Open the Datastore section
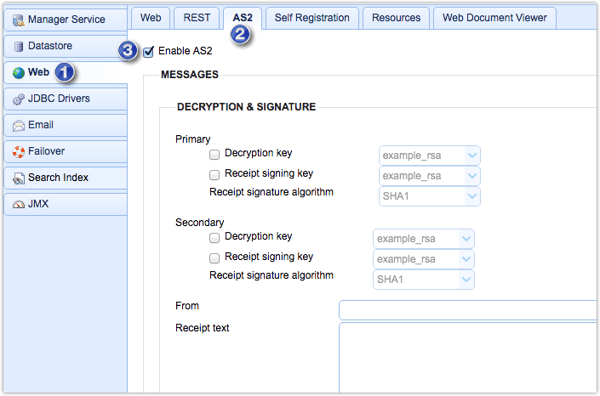 [x=65, y=46]
